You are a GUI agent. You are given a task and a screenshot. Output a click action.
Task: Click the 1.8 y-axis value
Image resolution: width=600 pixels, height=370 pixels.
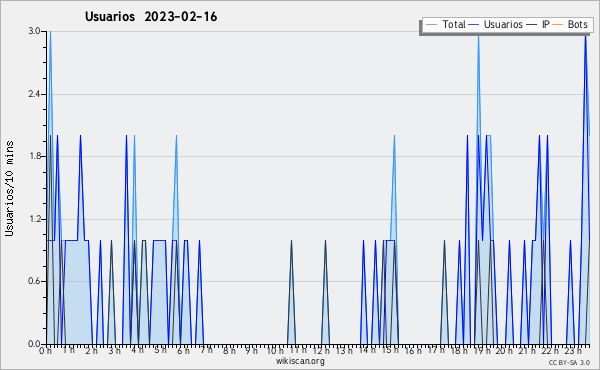(x=34, y=156)
